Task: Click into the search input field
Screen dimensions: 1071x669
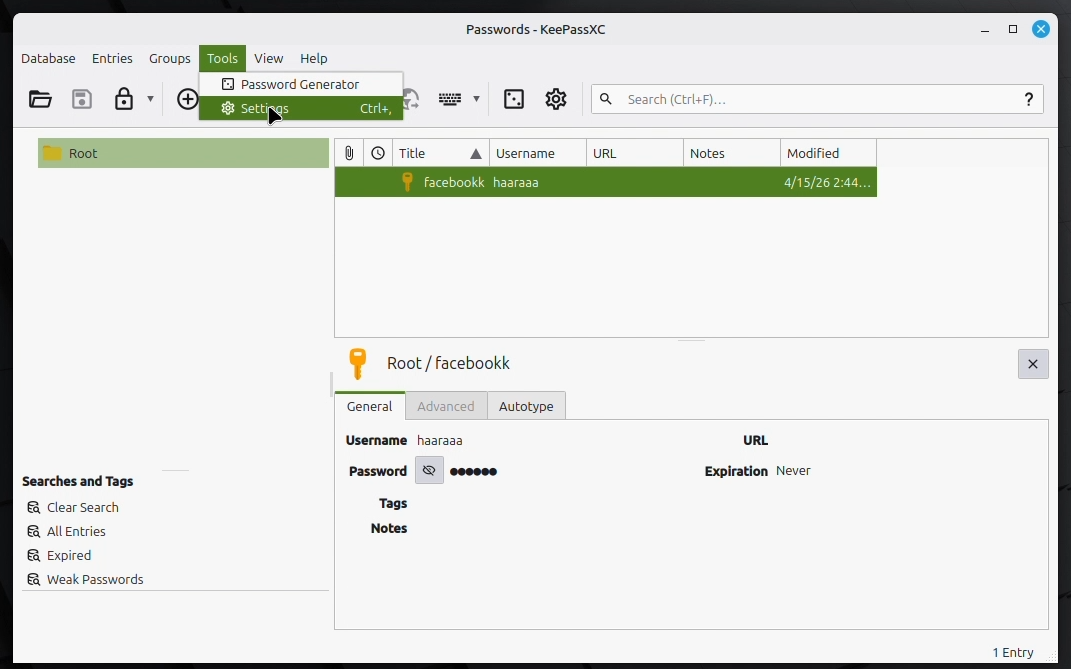Action: (x=810, y=99)
